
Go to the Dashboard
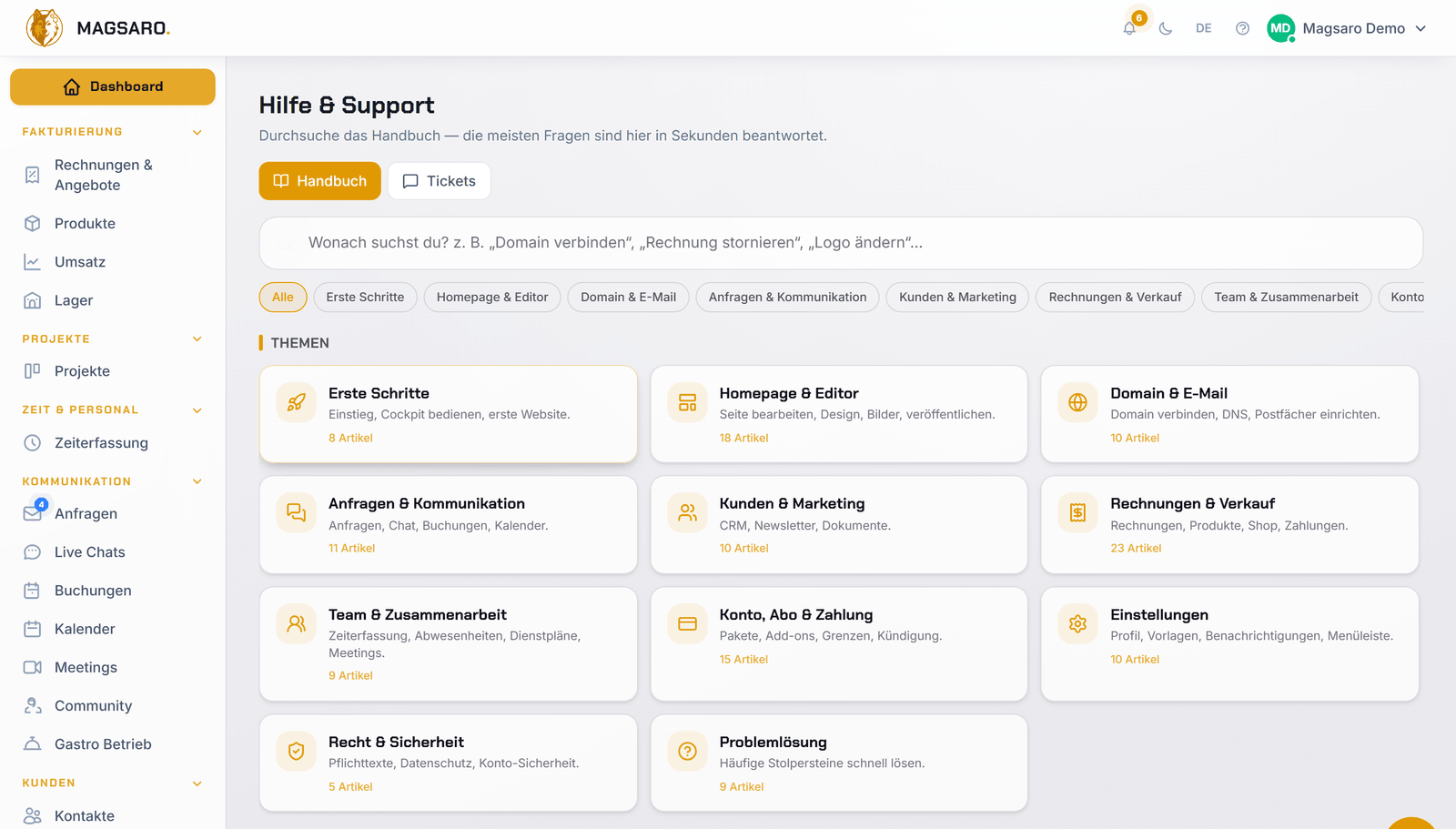pyautogui.click(x=113, y=86)
